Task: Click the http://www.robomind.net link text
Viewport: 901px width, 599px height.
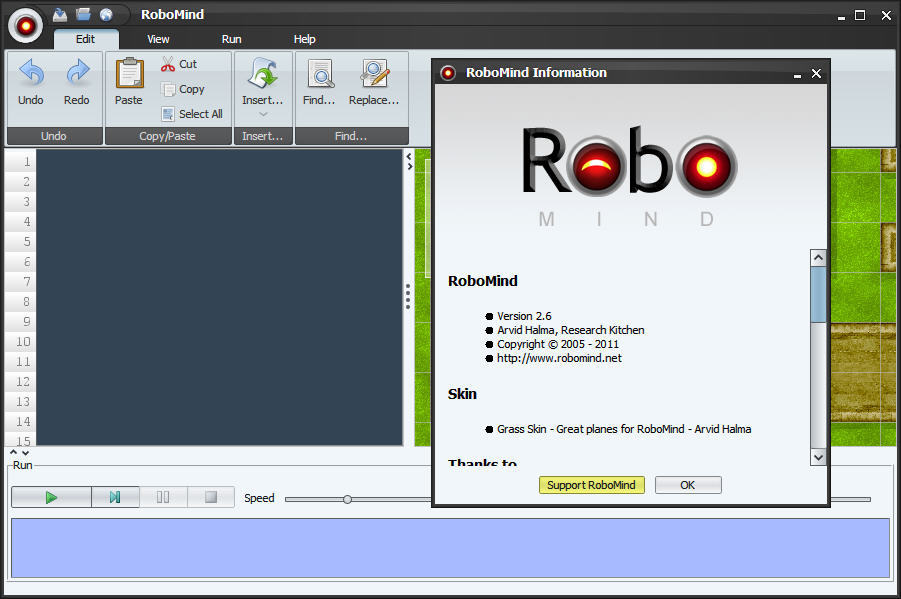Action: (x=559, y=358)
